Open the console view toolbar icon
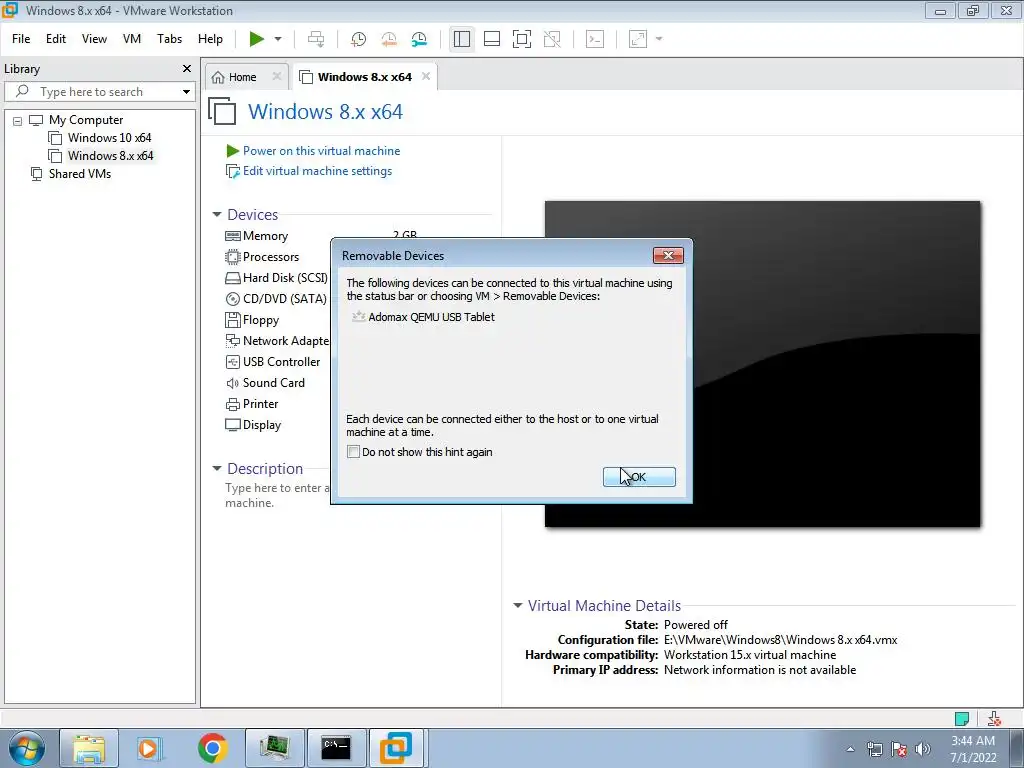This screenshot has height=768, width=1024. click(x=595, y=39)
